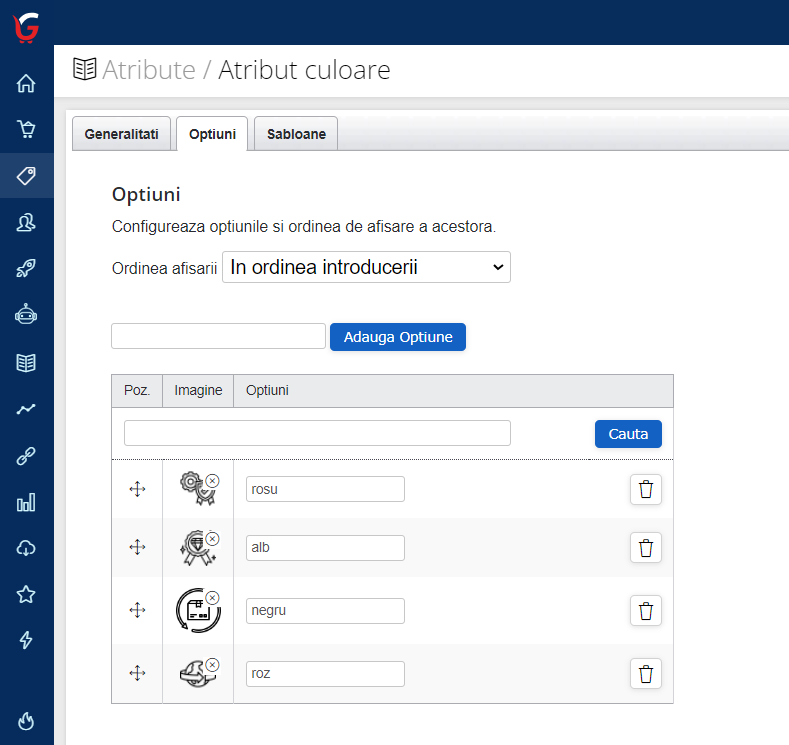Focus the new option name input field

(218, 337)
